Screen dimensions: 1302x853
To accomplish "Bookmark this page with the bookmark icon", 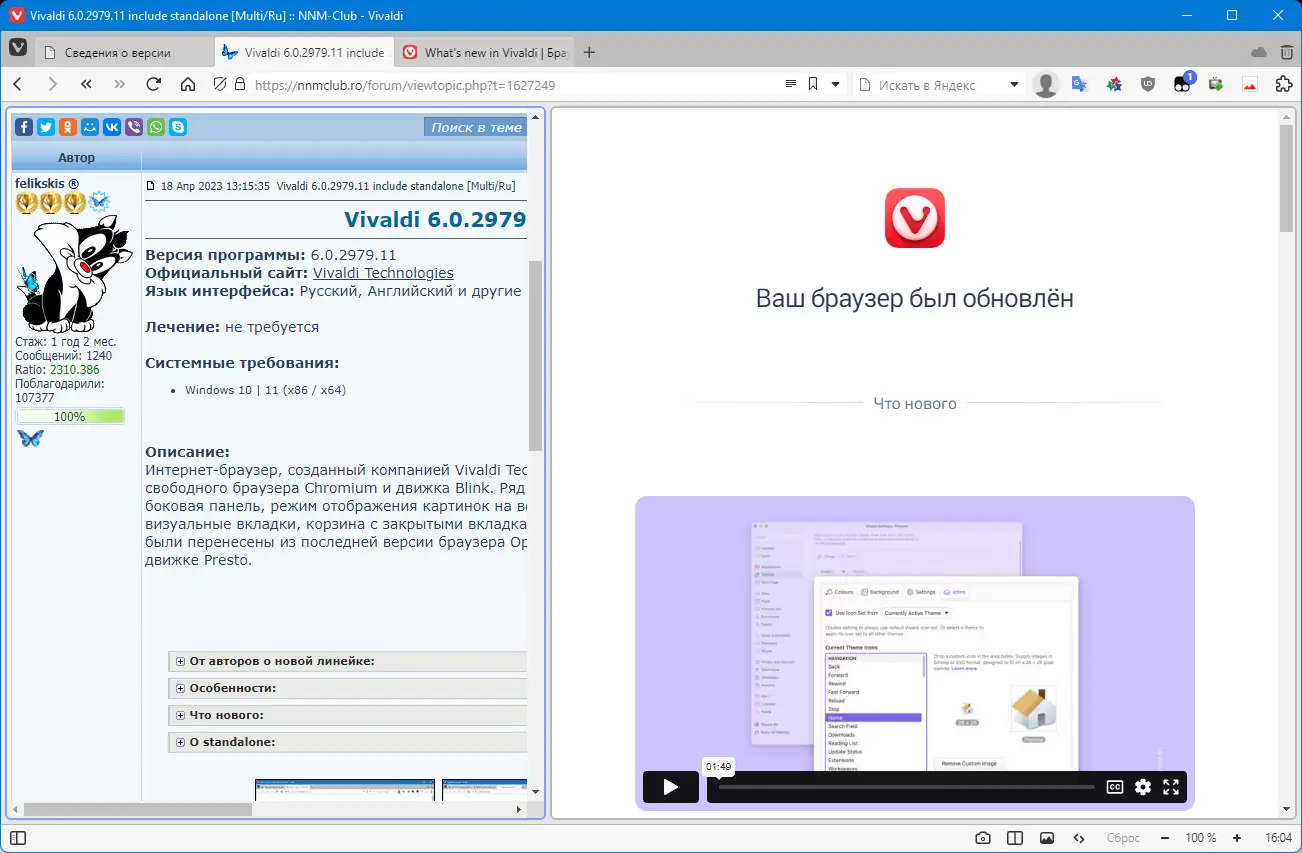I will pos(814,84).
